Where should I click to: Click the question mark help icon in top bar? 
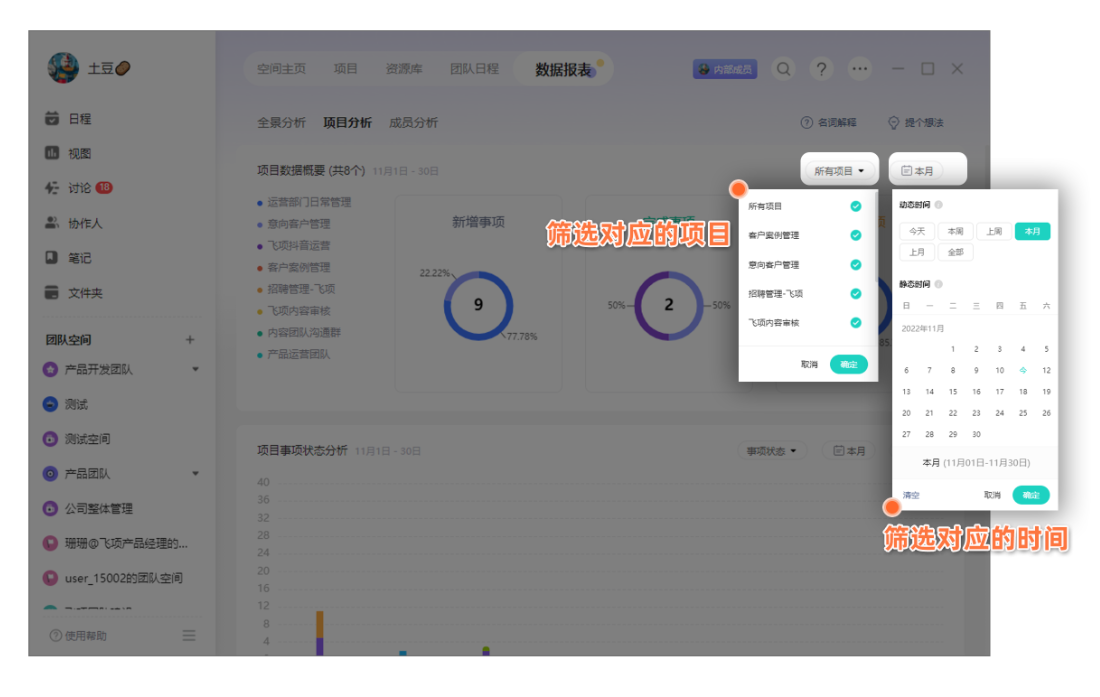click(821, 69)
